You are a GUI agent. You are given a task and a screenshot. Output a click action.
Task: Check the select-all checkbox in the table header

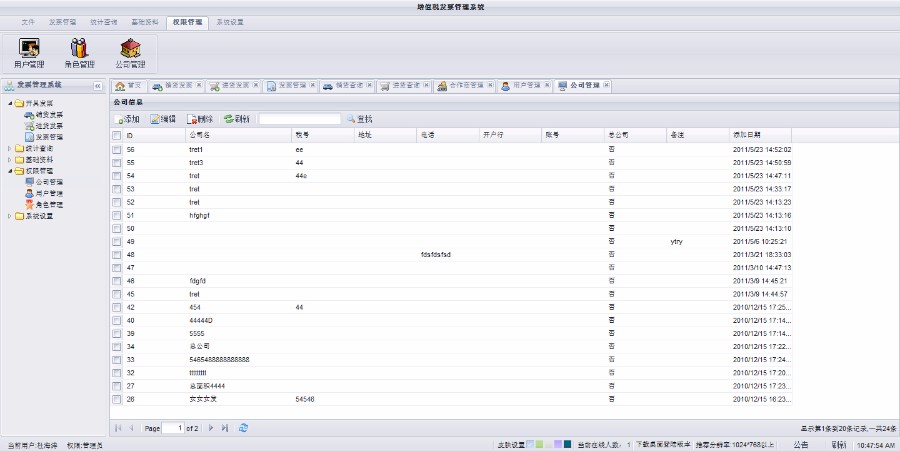[x=117, y=135]
